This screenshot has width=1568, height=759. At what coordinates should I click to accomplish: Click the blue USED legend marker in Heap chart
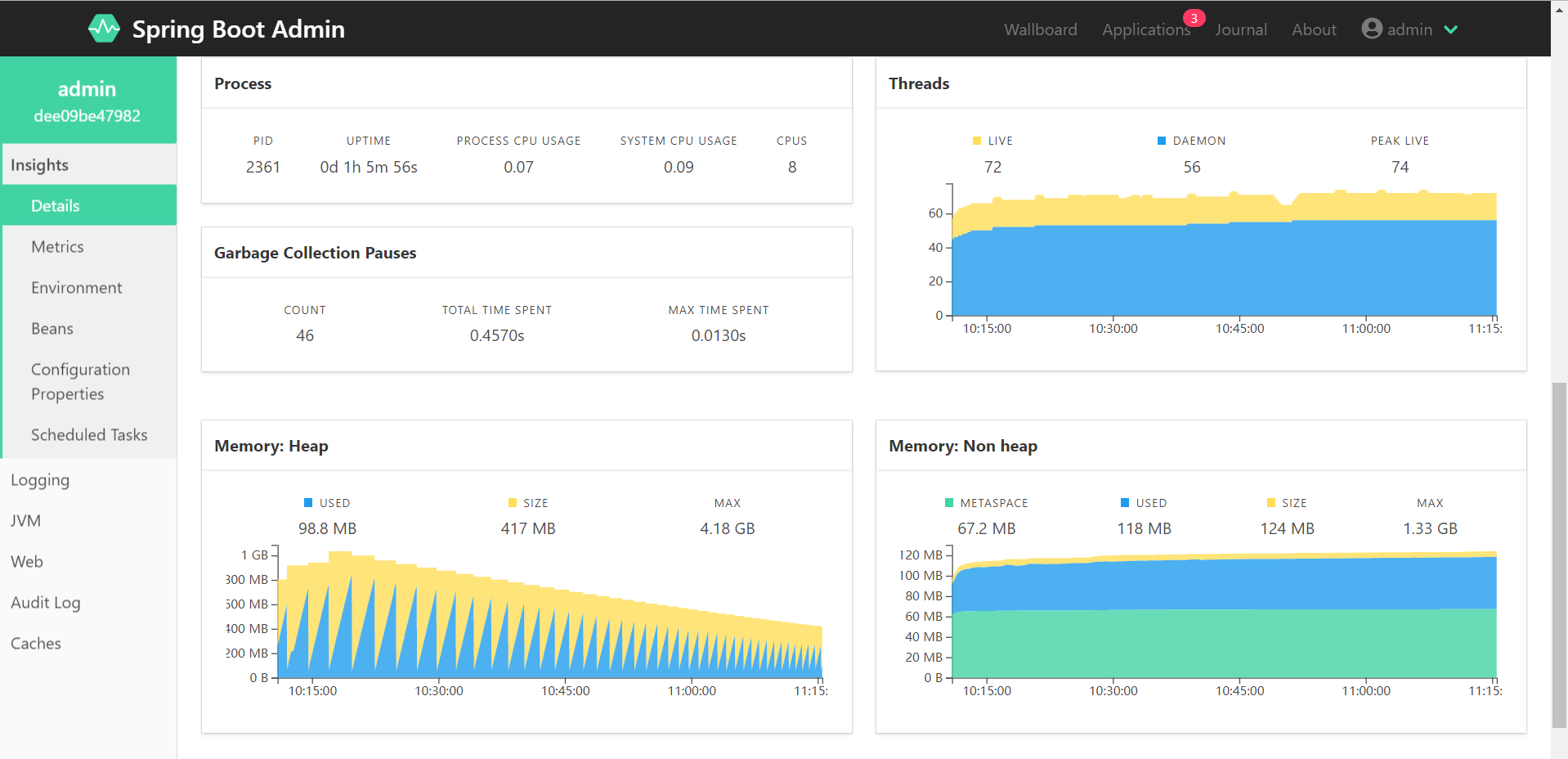pos(308,502)
